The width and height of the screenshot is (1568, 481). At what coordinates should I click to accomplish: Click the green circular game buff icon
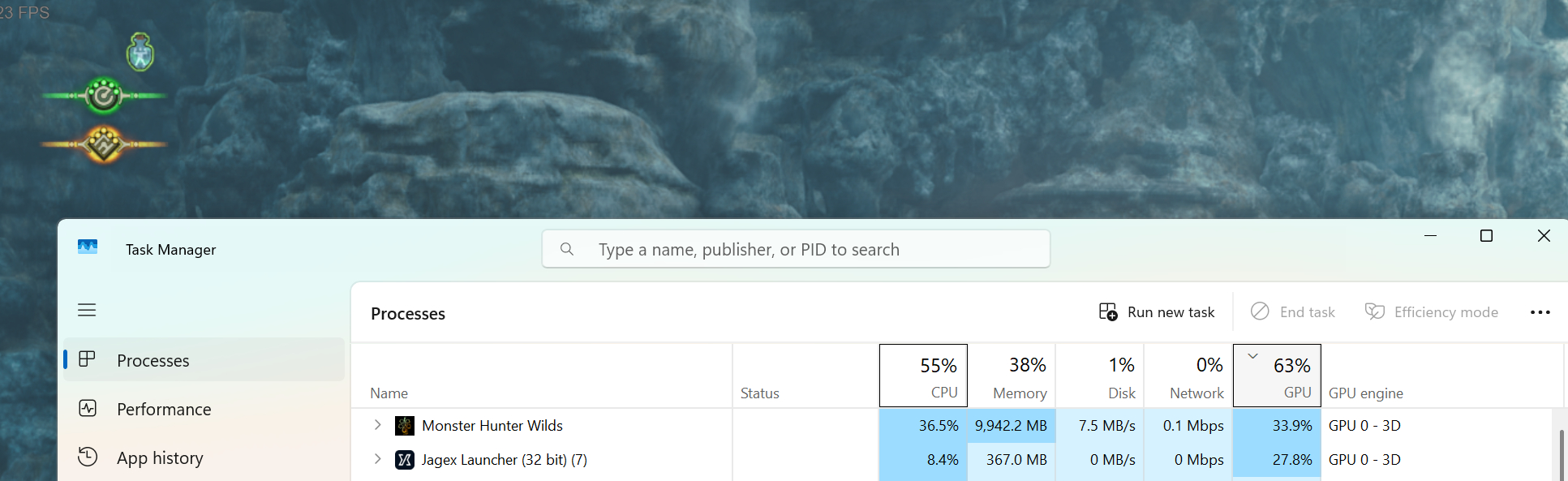coord(104,96)
